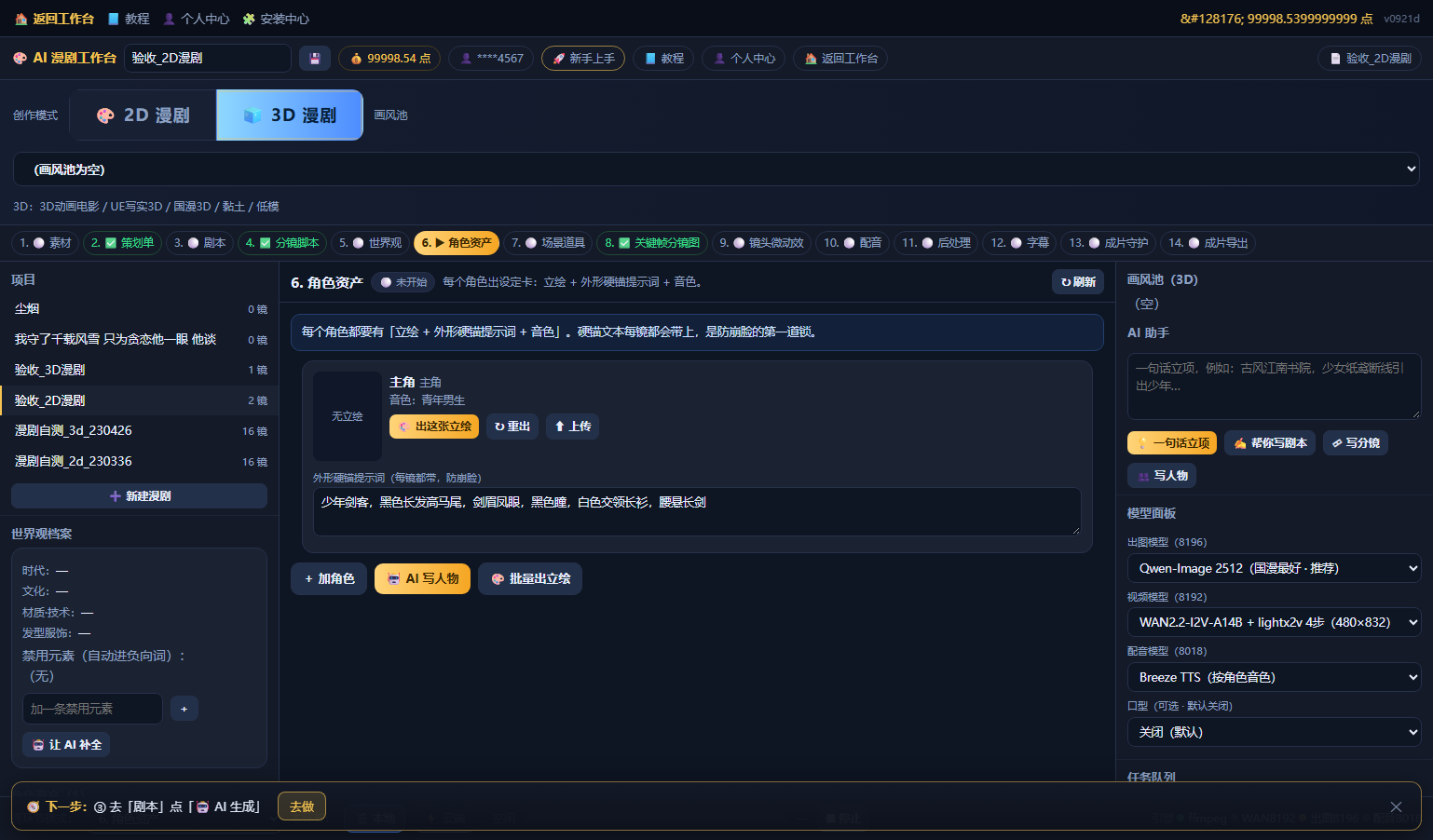The height and width of the screenshot is (840, 1433).
Task: Switch to step 3 剧本
Action: 200,243
